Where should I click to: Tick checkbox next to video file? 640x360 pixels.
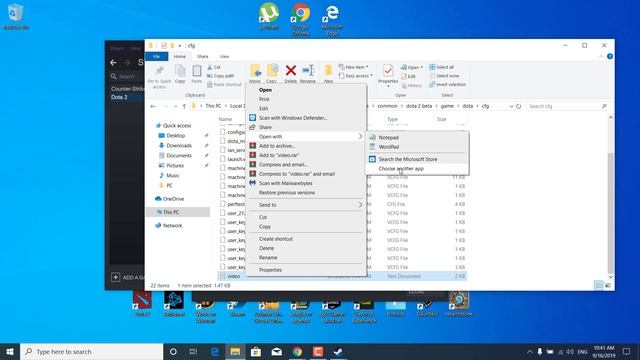click(222, 276)
